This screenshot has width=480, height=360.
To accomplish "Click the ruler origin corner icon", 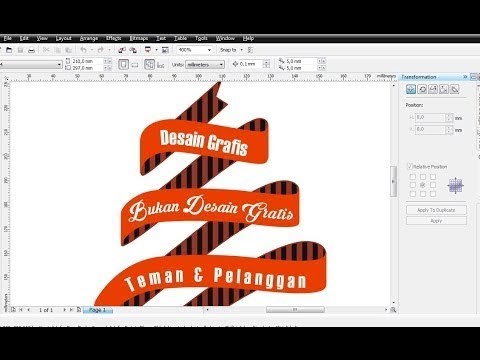I will click(6, 79).
